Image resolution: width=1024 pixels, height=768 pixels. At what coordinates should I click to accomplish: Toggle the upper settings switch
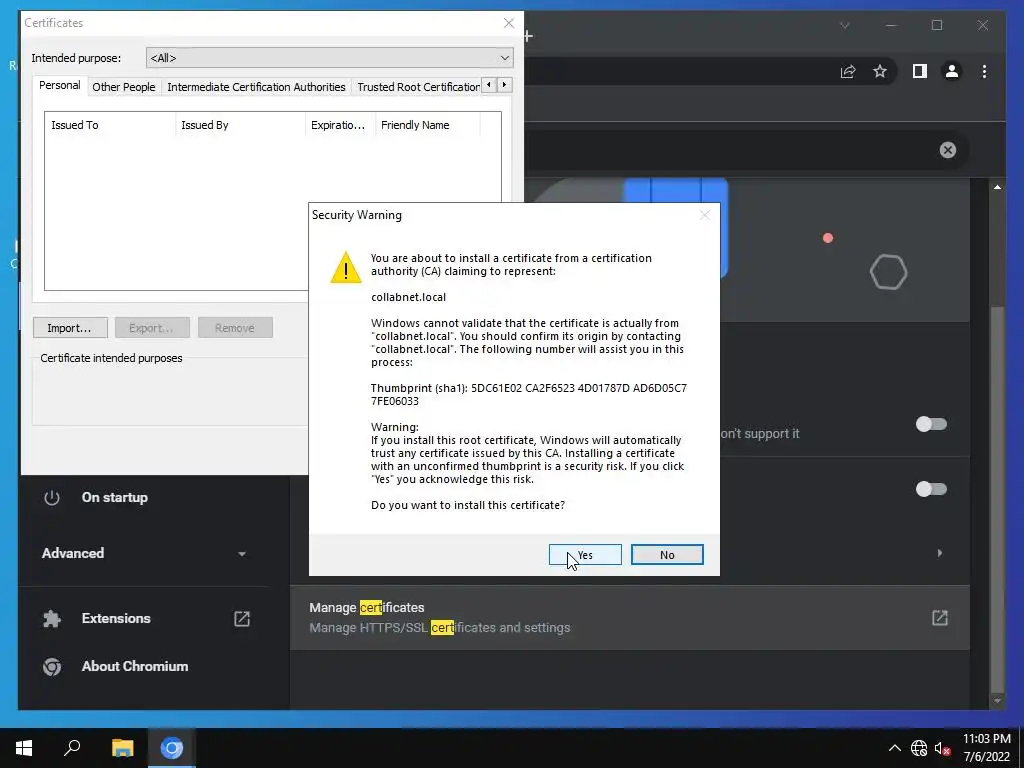coord(931,424)
